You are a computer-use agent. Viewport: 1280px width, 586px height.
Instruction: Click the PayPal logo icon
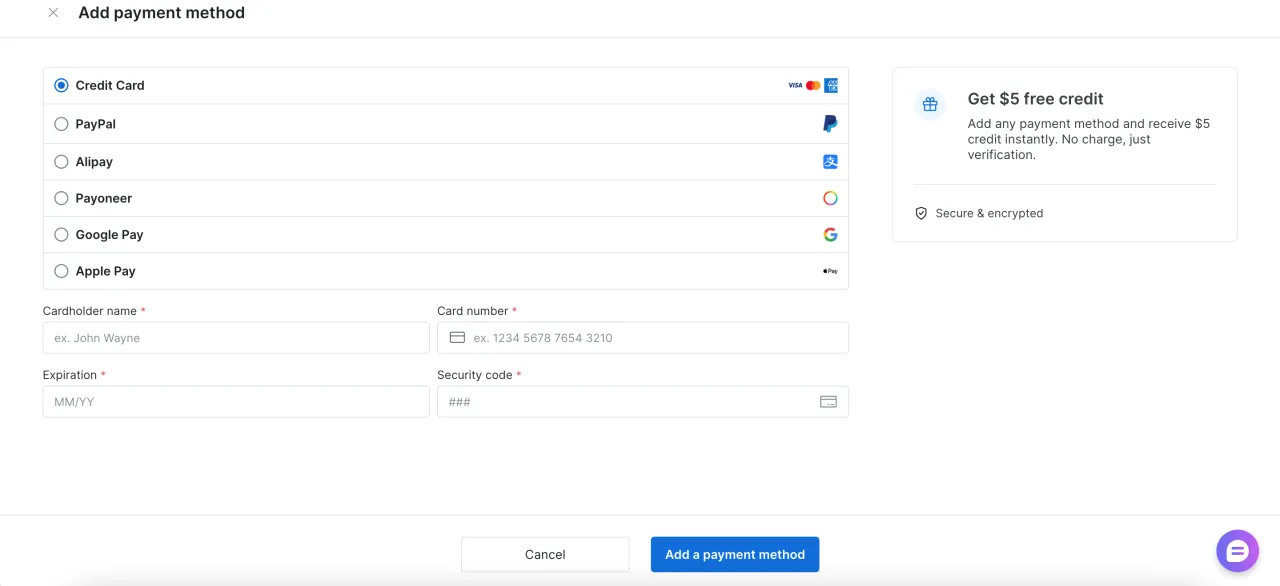[x=830, y=124]
